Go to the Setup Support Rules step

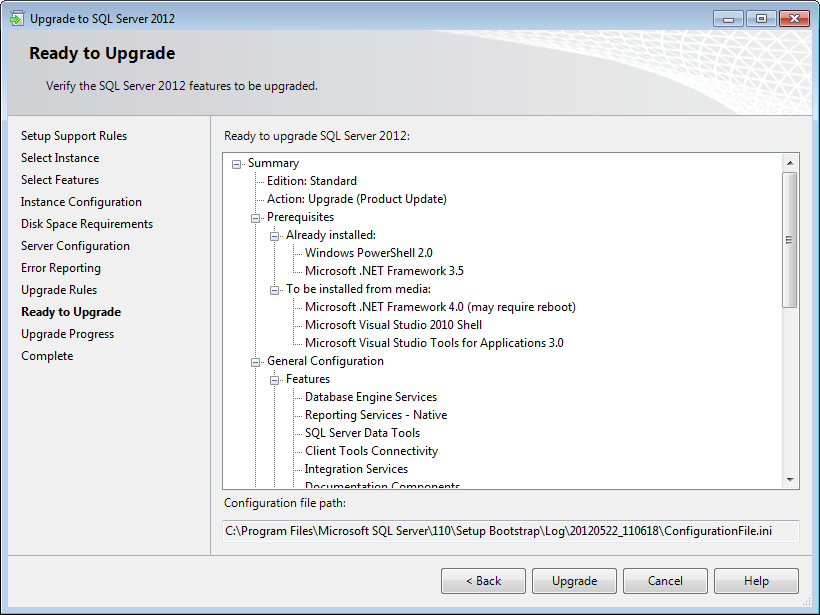click(74, 136)
